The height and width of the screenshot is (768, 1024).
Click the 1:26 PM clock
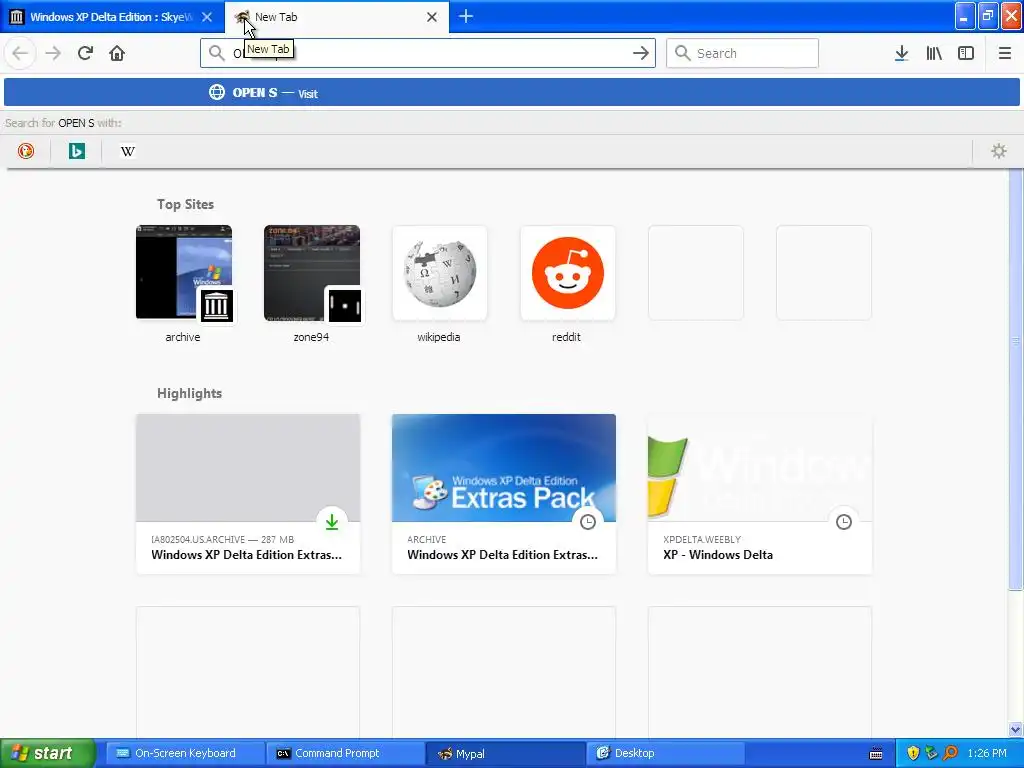point(987,753)
